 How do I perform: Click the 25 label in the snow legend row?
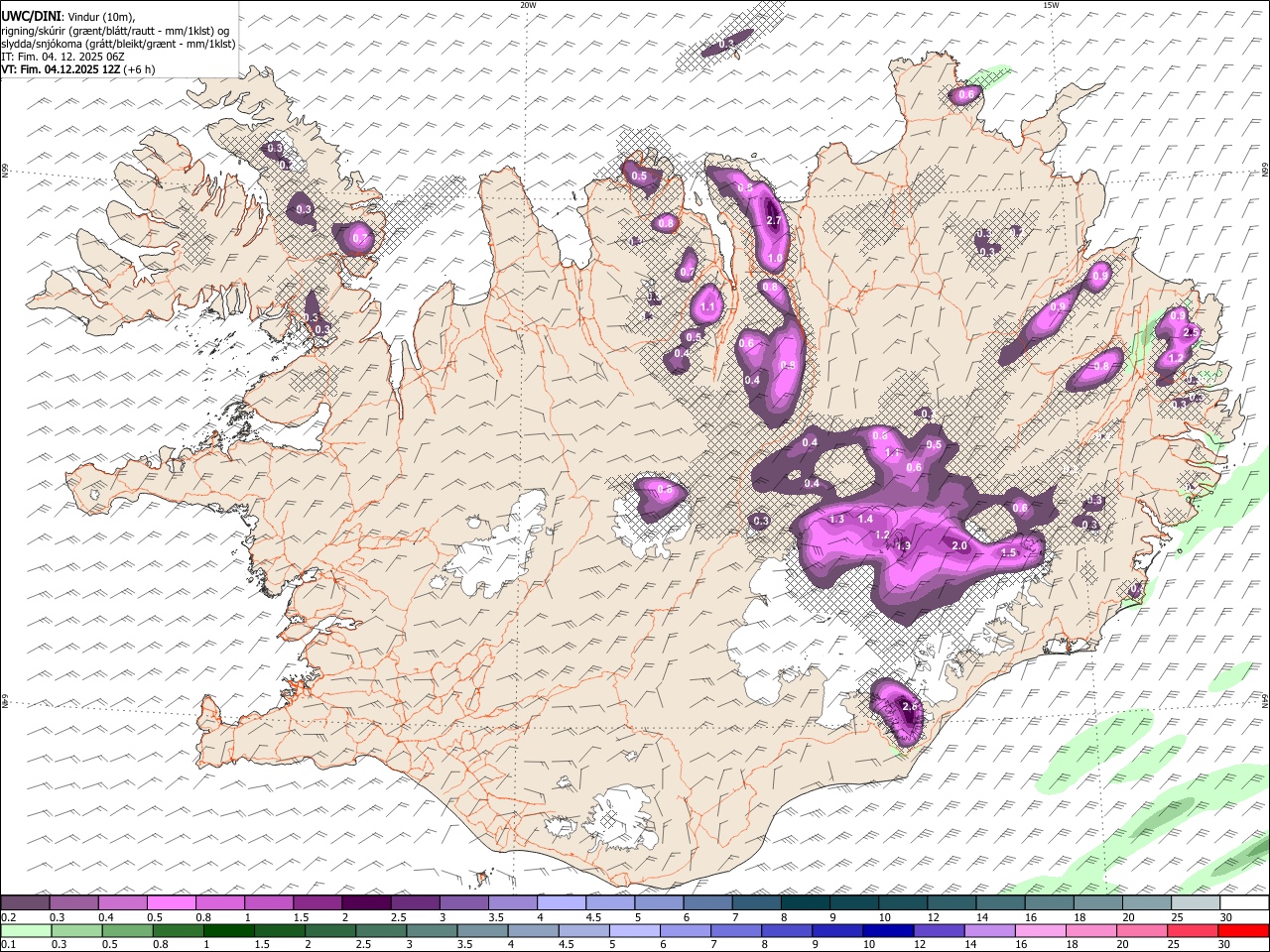click(1178, 917)
